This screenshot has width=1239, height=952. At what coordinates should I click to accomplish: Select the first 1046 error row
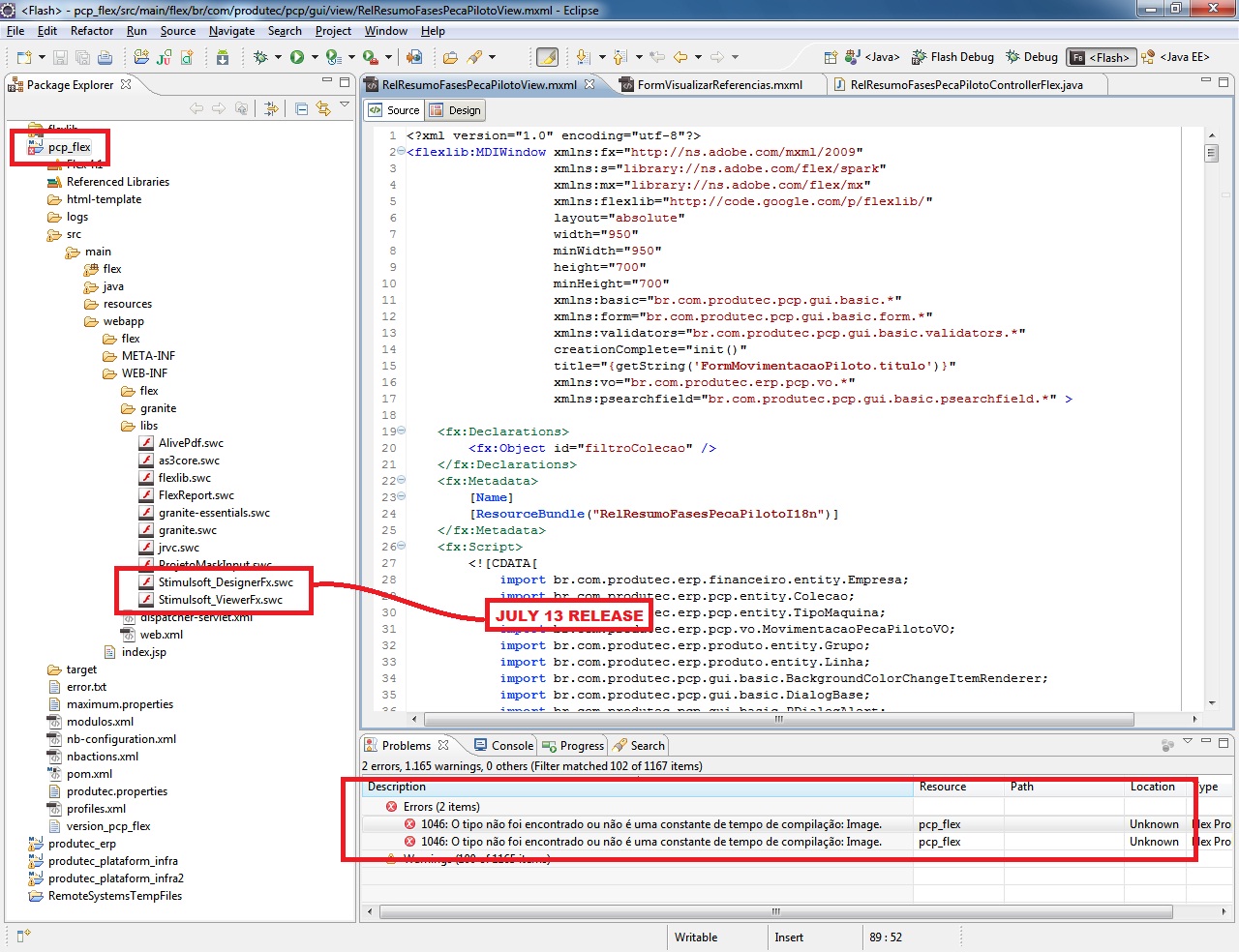click(796, 824)
